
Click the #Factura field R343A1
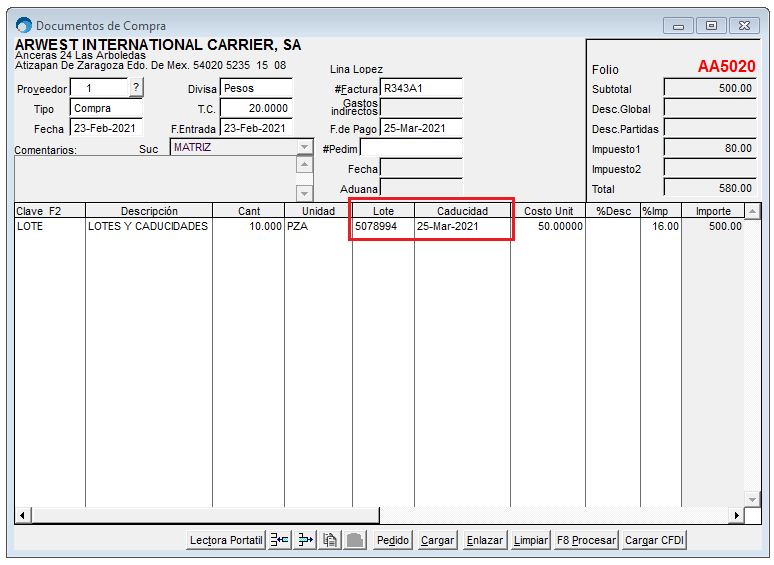tap(421, 88)
